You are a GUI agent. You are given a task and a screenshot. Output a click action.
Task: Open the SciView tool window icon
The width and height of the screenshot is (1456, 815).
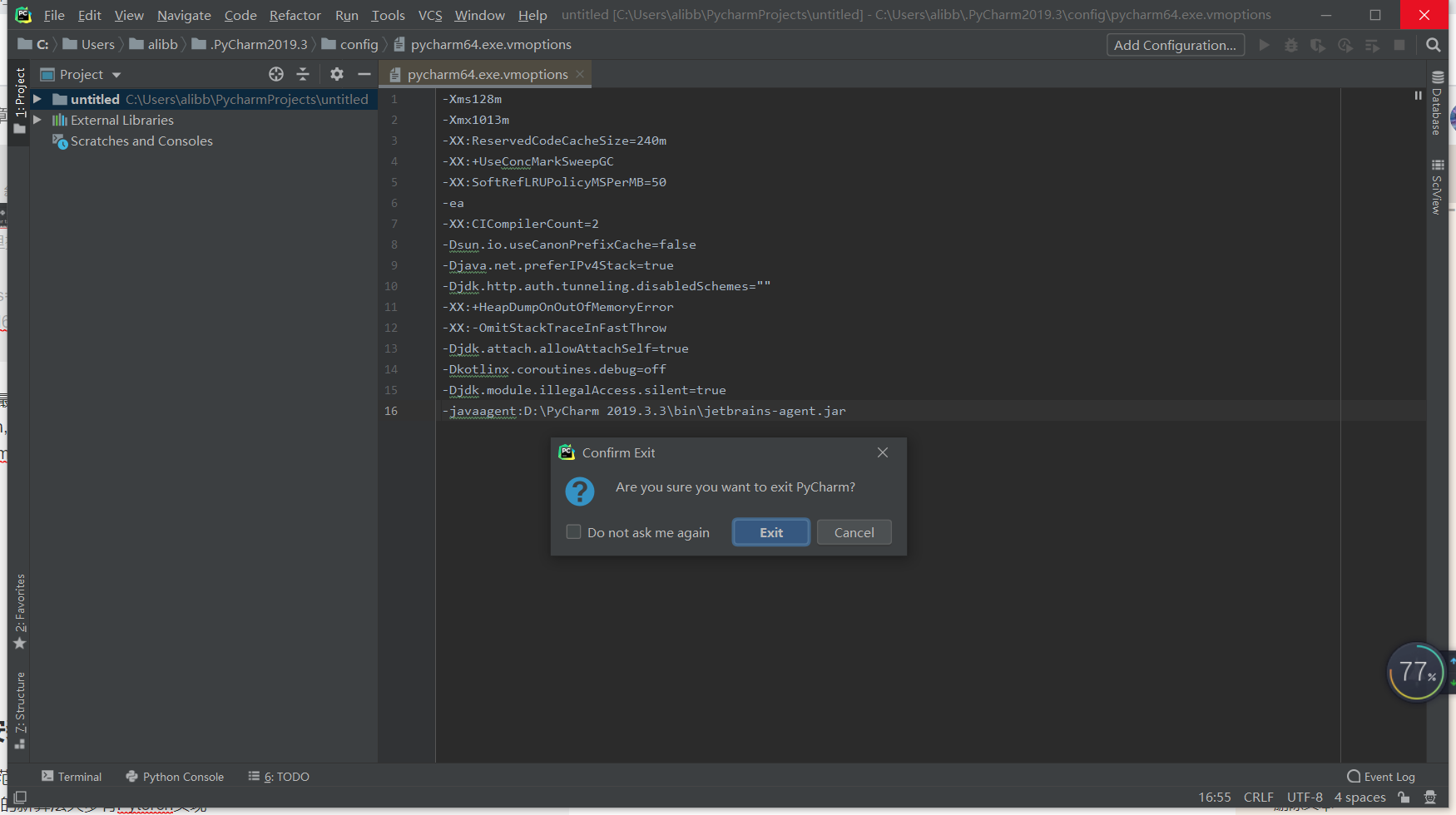[1436, 187]
